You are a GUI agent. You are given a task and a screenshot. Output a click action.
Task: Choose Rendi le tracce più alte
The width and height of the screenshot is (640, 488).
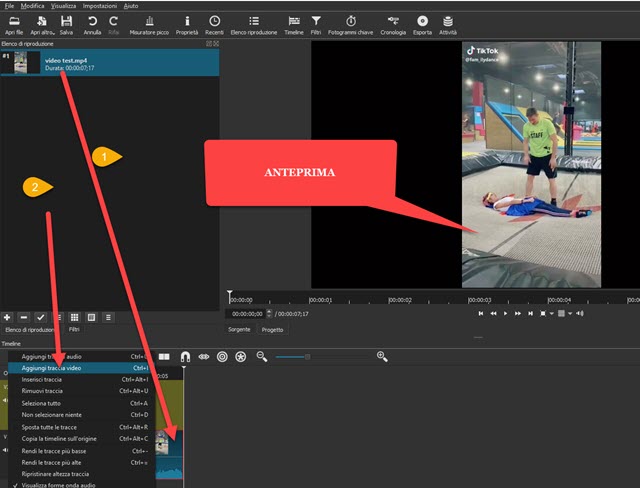pyautogui.click(x=82, y=462)
